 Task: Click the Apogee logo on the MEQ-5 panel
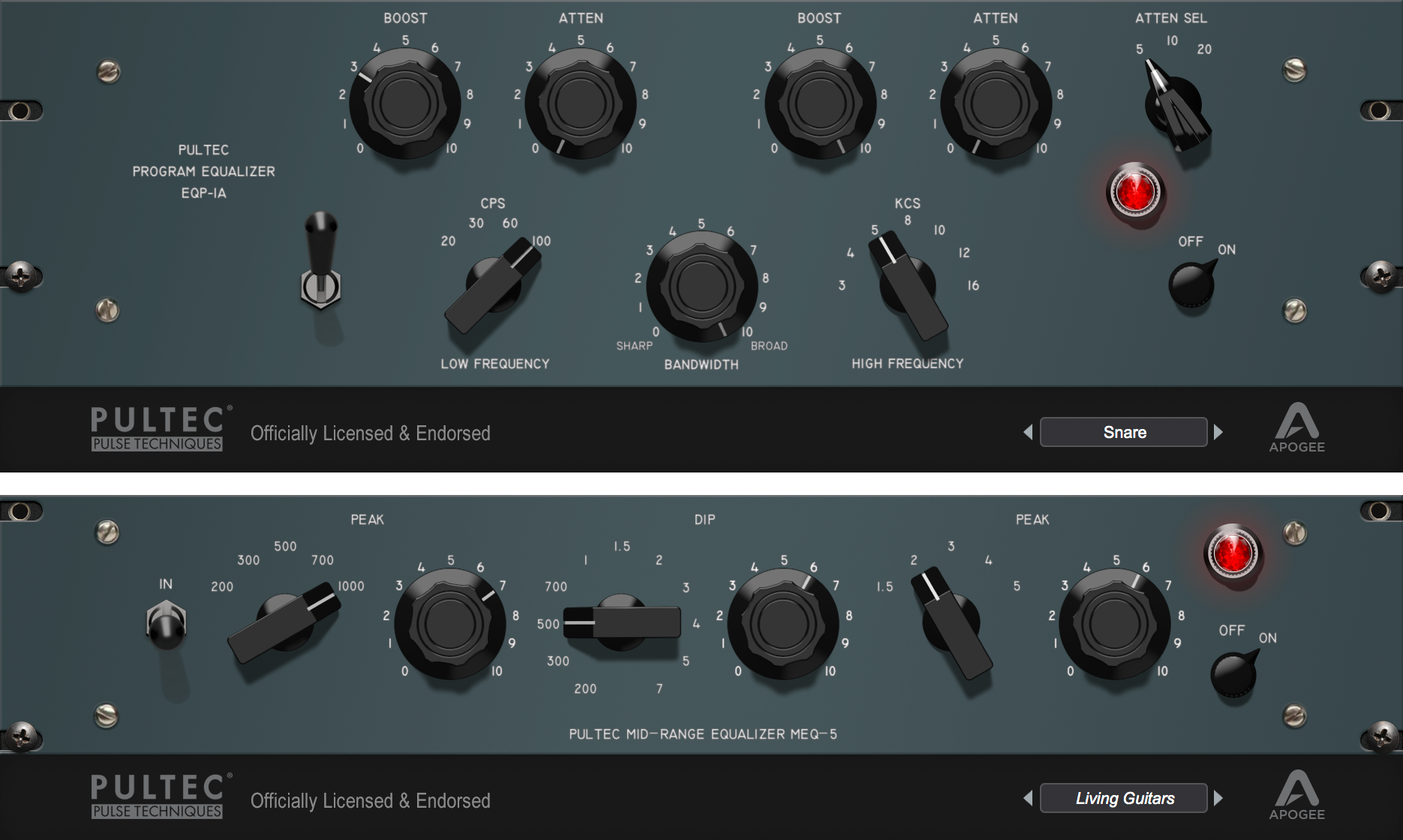tap(1296, 795)
